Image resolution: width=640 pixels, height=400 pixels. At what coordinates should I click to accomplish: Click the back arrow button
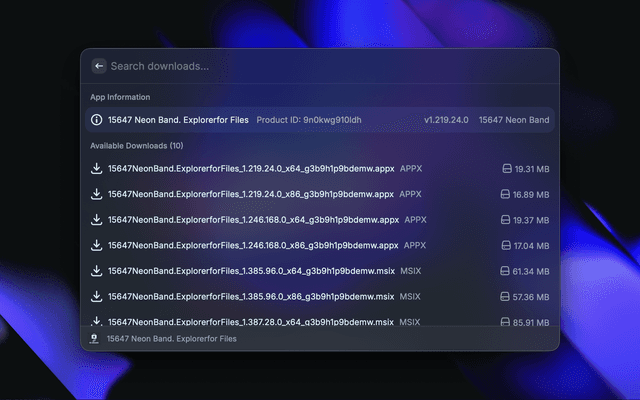pyautogui.click(x=98, y=66)
